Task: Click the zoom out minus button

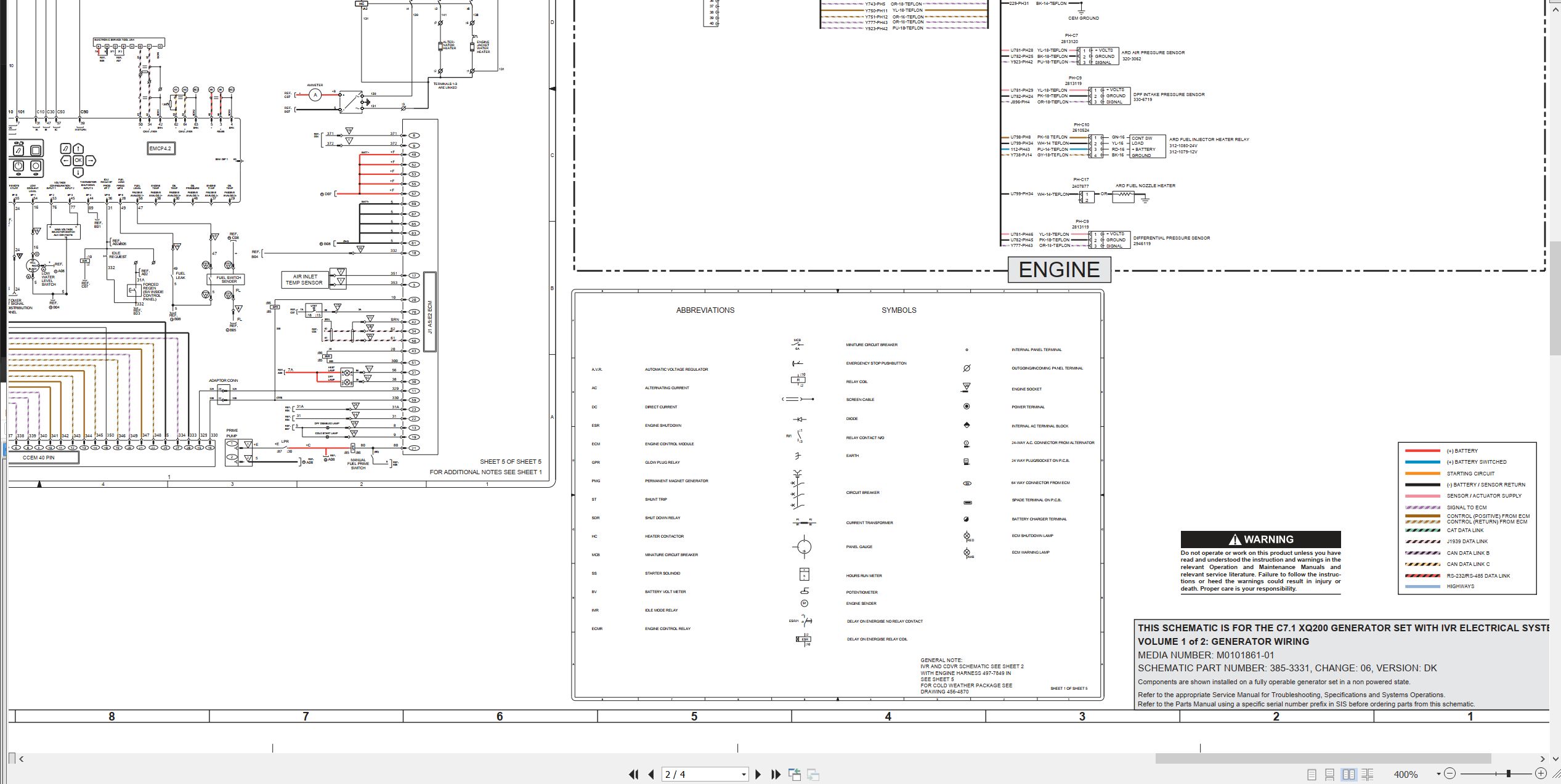Action: 1449,774
